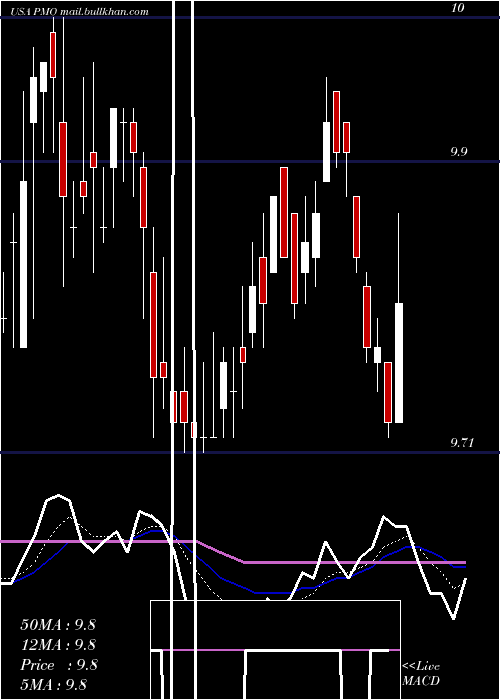The height and width of the screenshot is (700, 500).
Task: Click the 9.71 price level label
Action: (x=461, y=443)
